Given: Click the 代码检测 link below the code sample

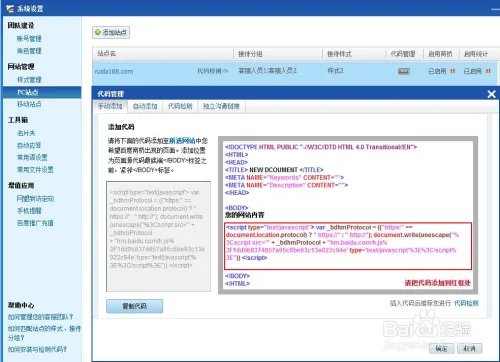Looking at the screenshot, I should (x=466, y=303).
